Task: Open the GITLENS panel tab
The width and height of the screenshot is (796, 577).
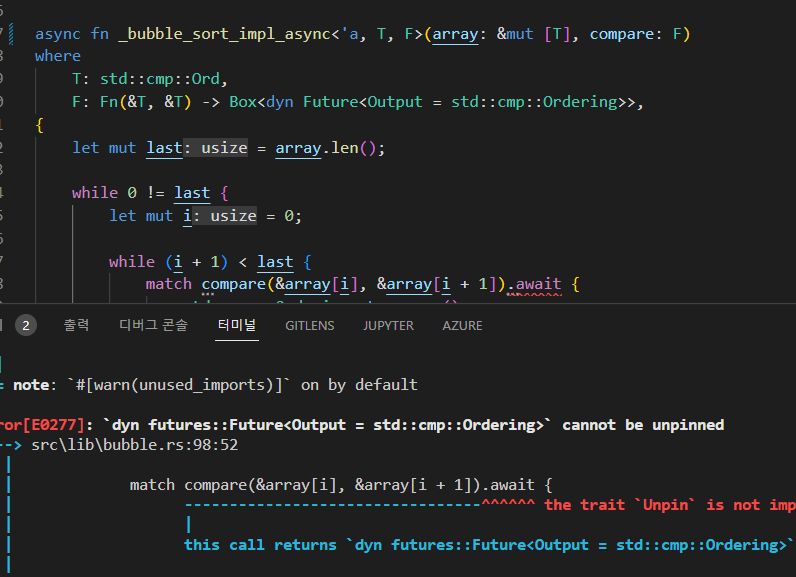Action: [x=310, y=325]
